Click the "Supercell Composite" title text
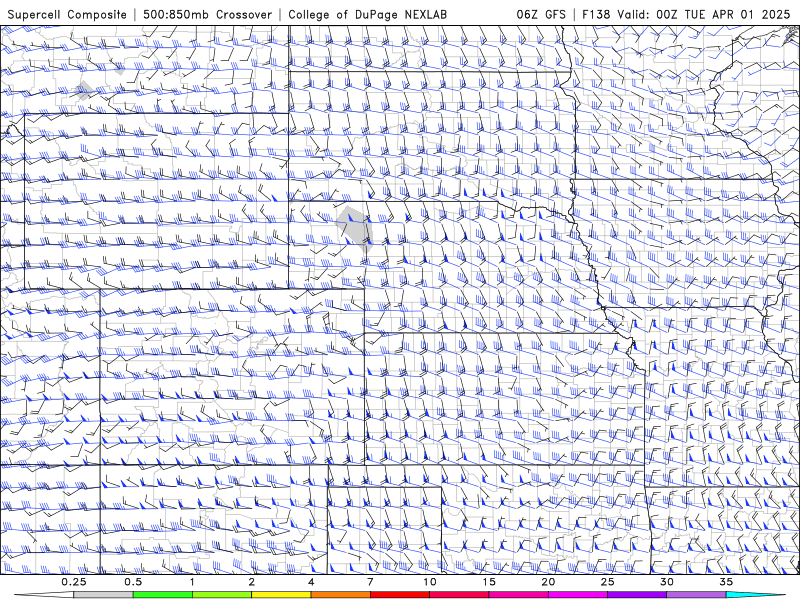 point(67,14)
